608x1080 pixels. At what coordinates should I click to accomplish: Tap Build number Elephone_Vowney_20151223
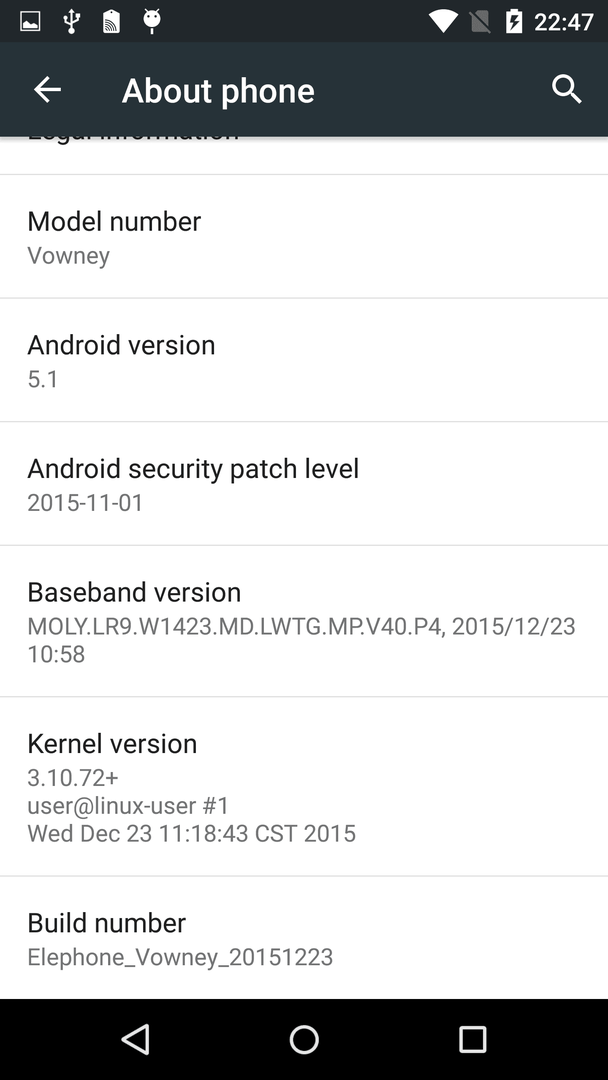click(x=304, y=938)
